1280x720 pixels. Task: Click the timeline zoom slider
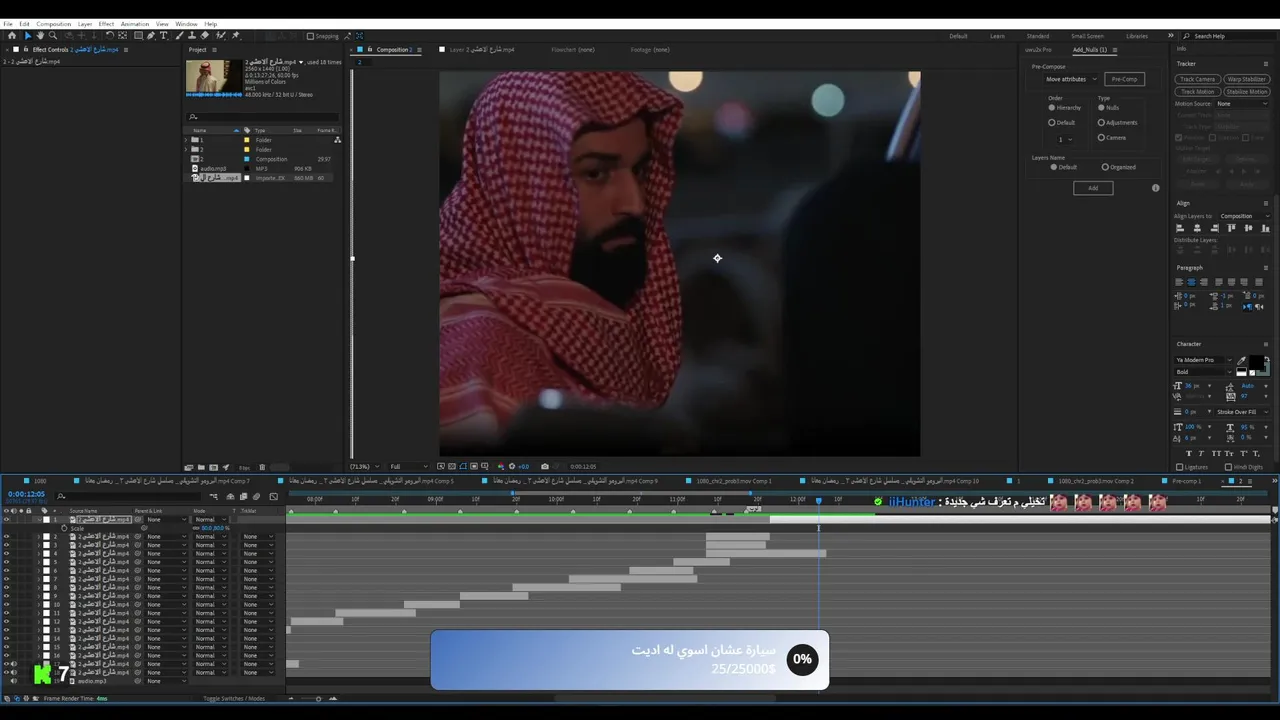[319, 698]
